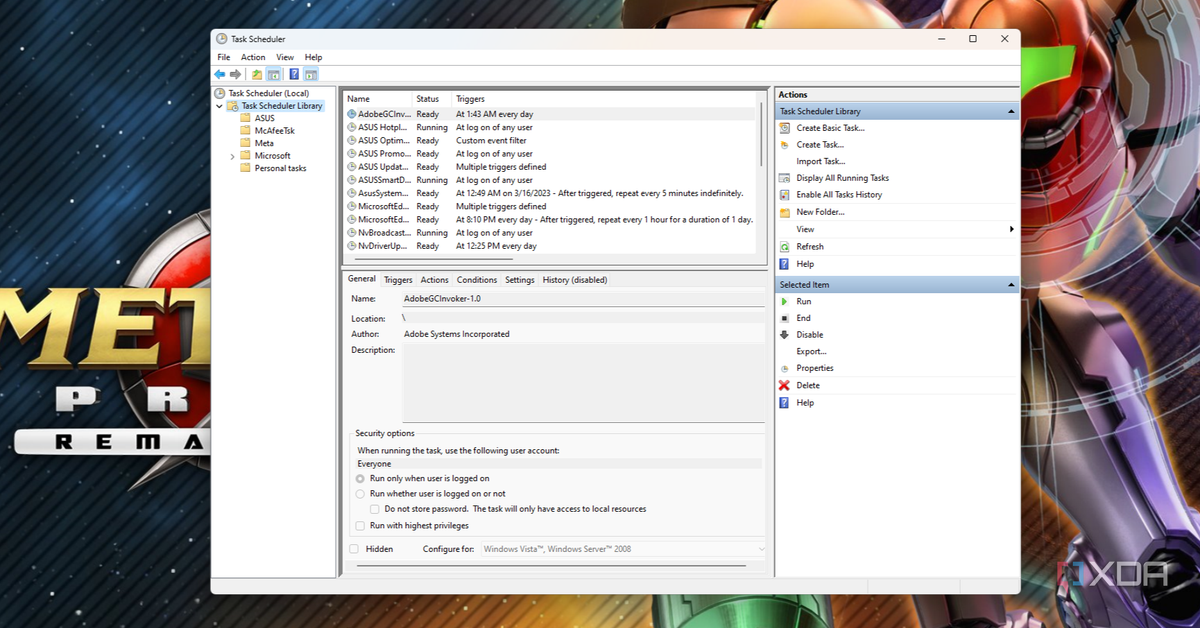Click Display All Running Tasks
Viewport: 1200px width, 628px height.
(x=842, y=178)
